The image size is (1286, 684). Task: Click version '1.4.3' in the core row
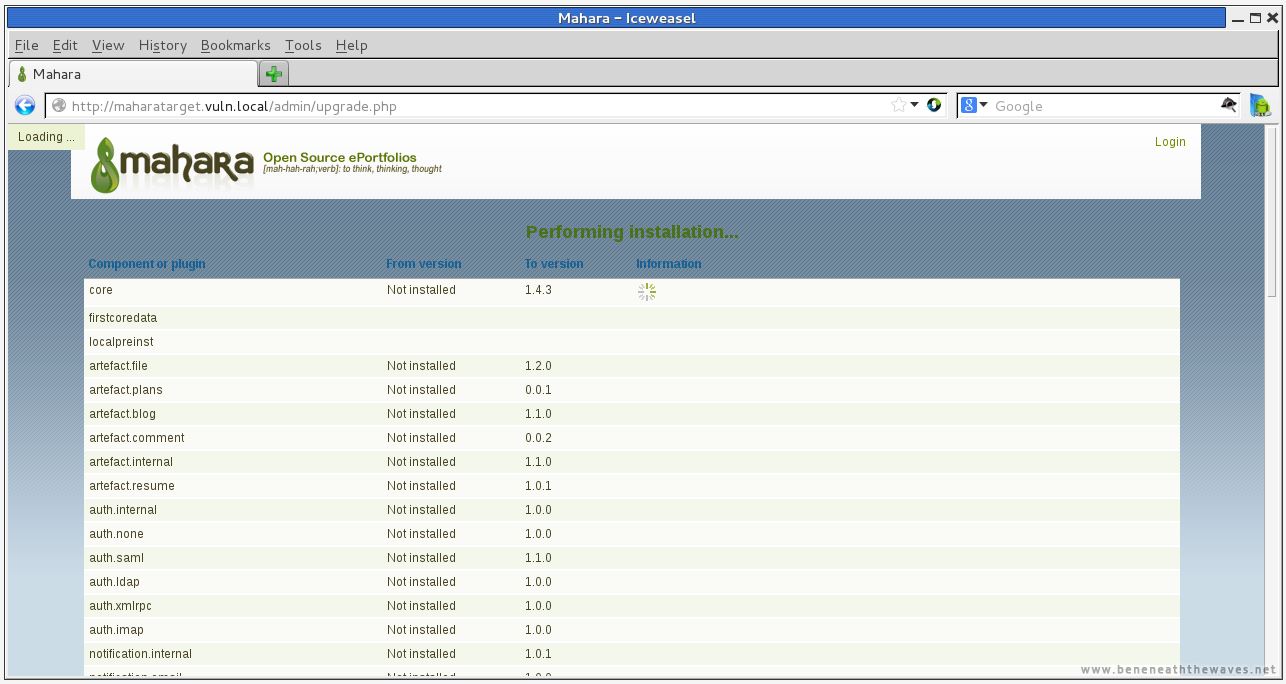click(538, 290)
